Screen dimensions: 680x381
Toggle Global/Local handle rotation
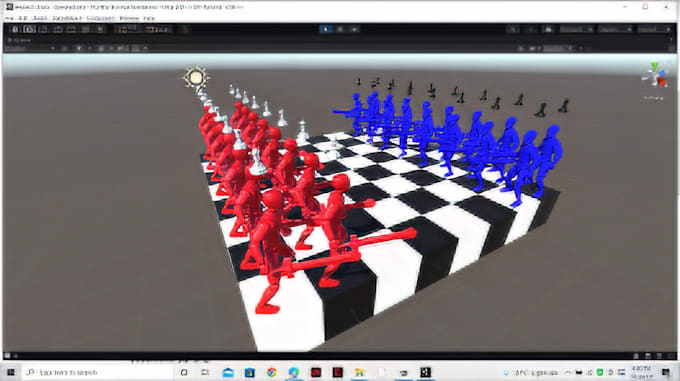158,29
